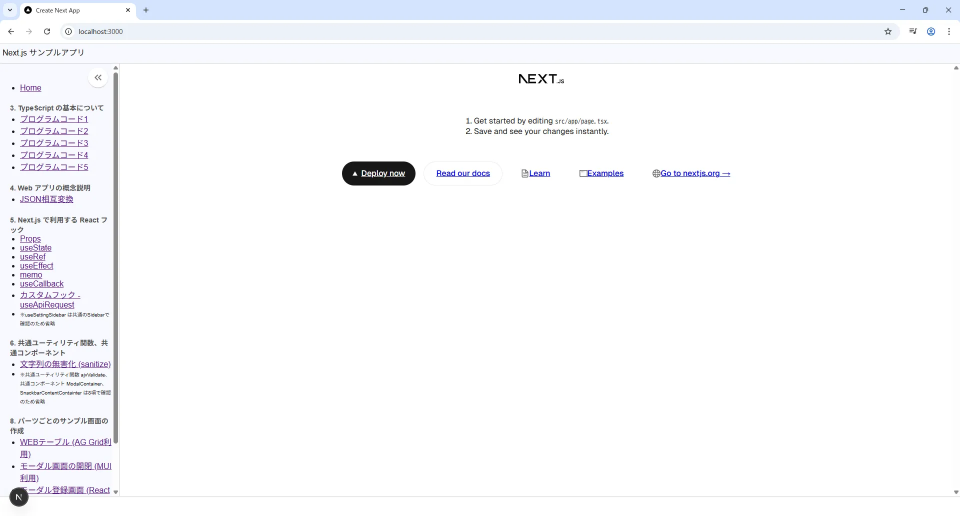
Task: Click the sidebar scroll-down arrow
Action: pyautogui.click(x=116, y=492)
